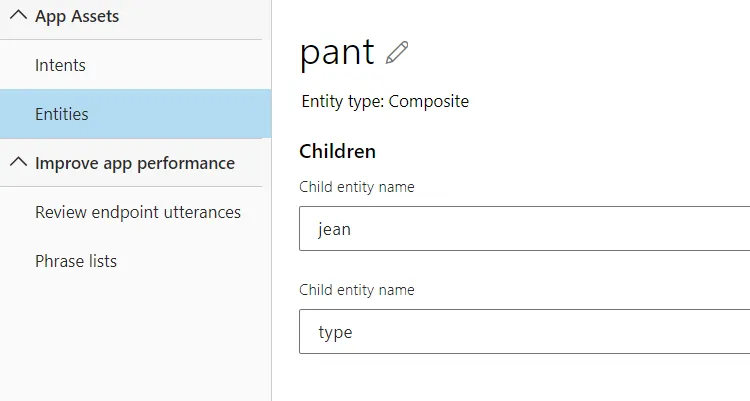Click the Entity type: Composite text
The width and height of the screenshot is (750, 401).
[x=385, y=101]
